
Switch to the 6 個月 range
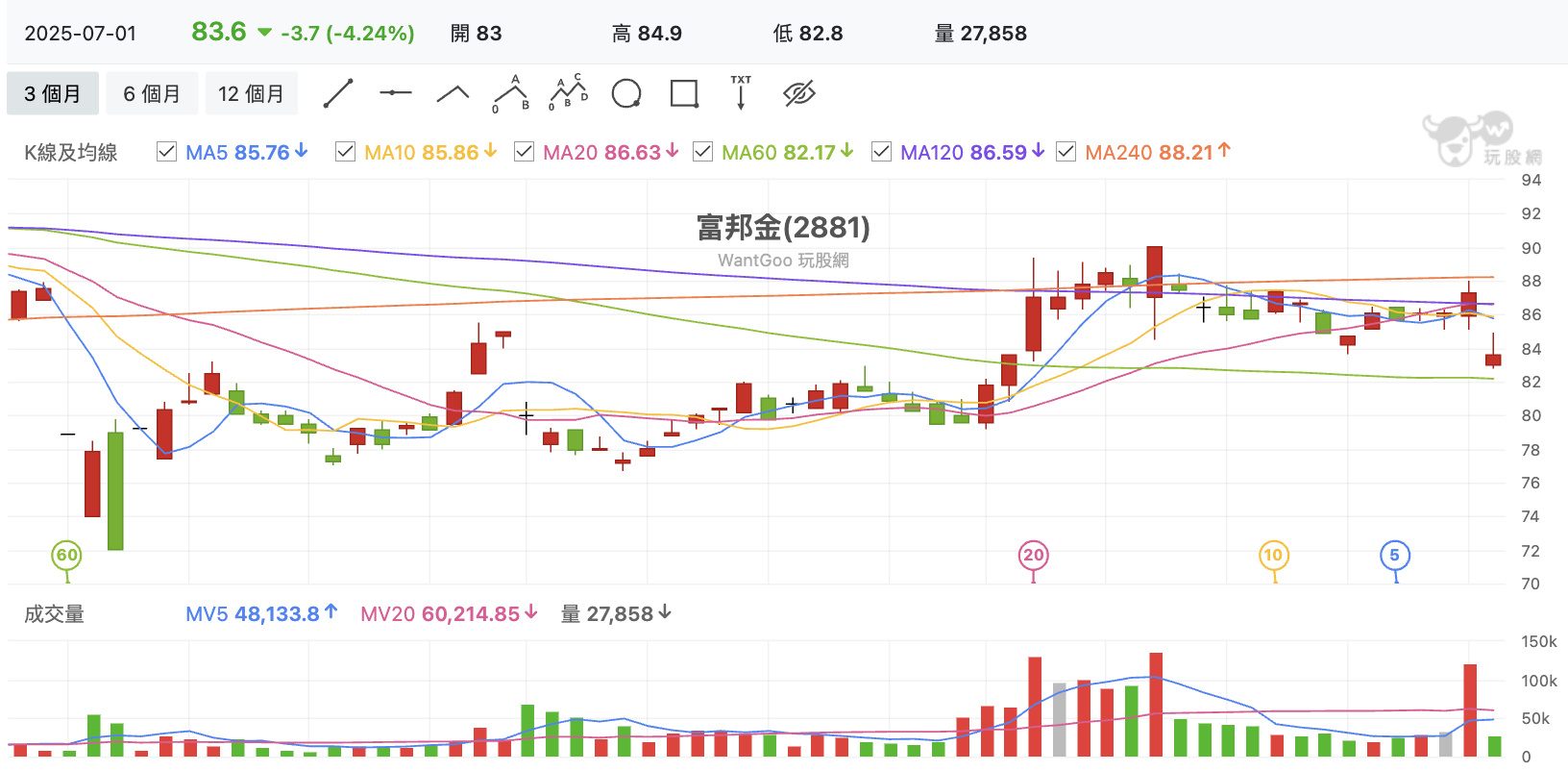[152, 93]
